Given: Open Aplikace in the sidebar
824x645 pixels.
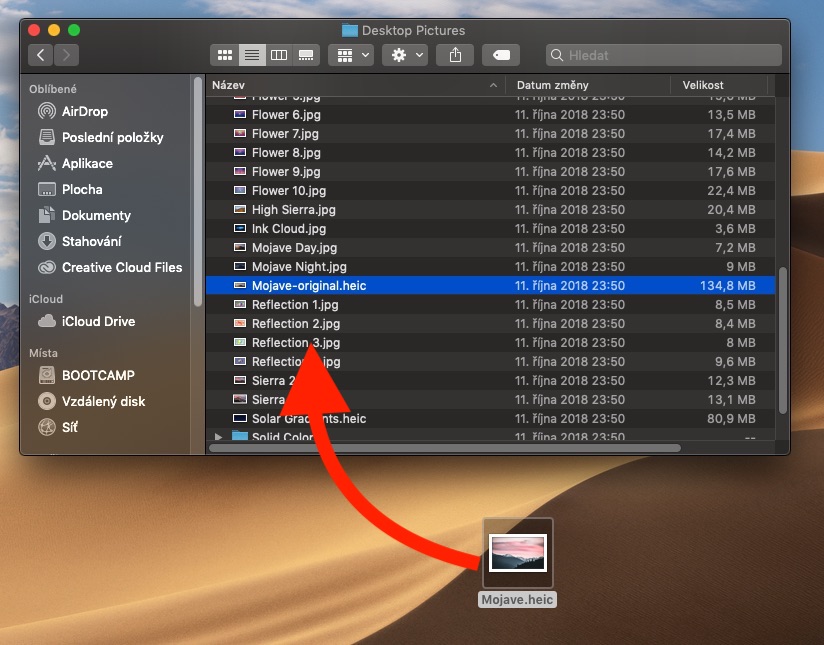Looking at the screenshot, I should 75,163.
